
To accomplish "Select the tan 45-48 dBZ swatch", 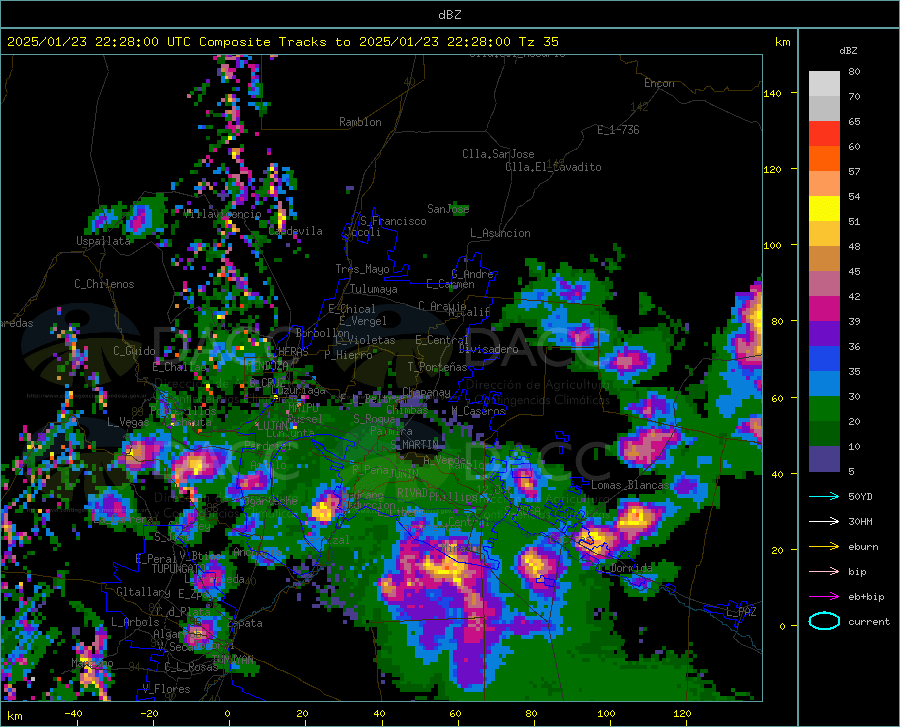I will pyautogui.click(x=824, y=258).
